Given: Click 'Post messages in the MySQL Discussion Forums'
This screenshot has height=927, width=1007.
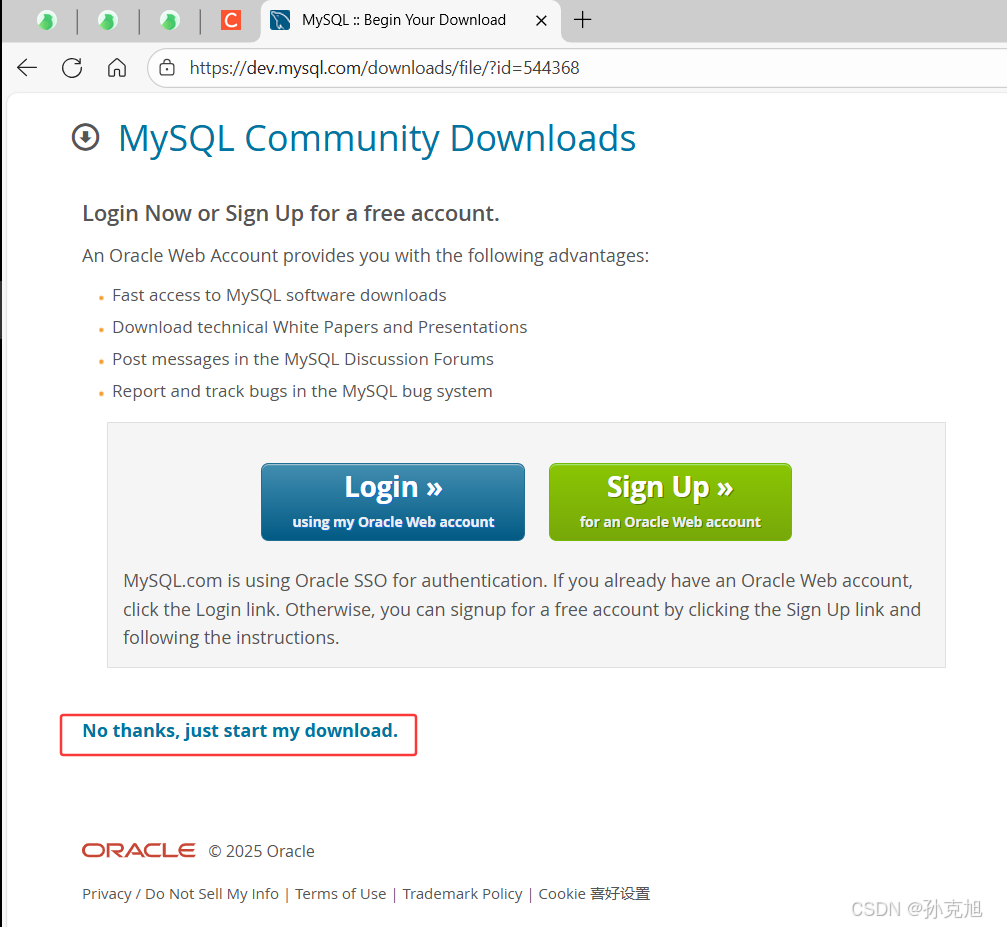Looking at the screenshot, I should (303, 359).
